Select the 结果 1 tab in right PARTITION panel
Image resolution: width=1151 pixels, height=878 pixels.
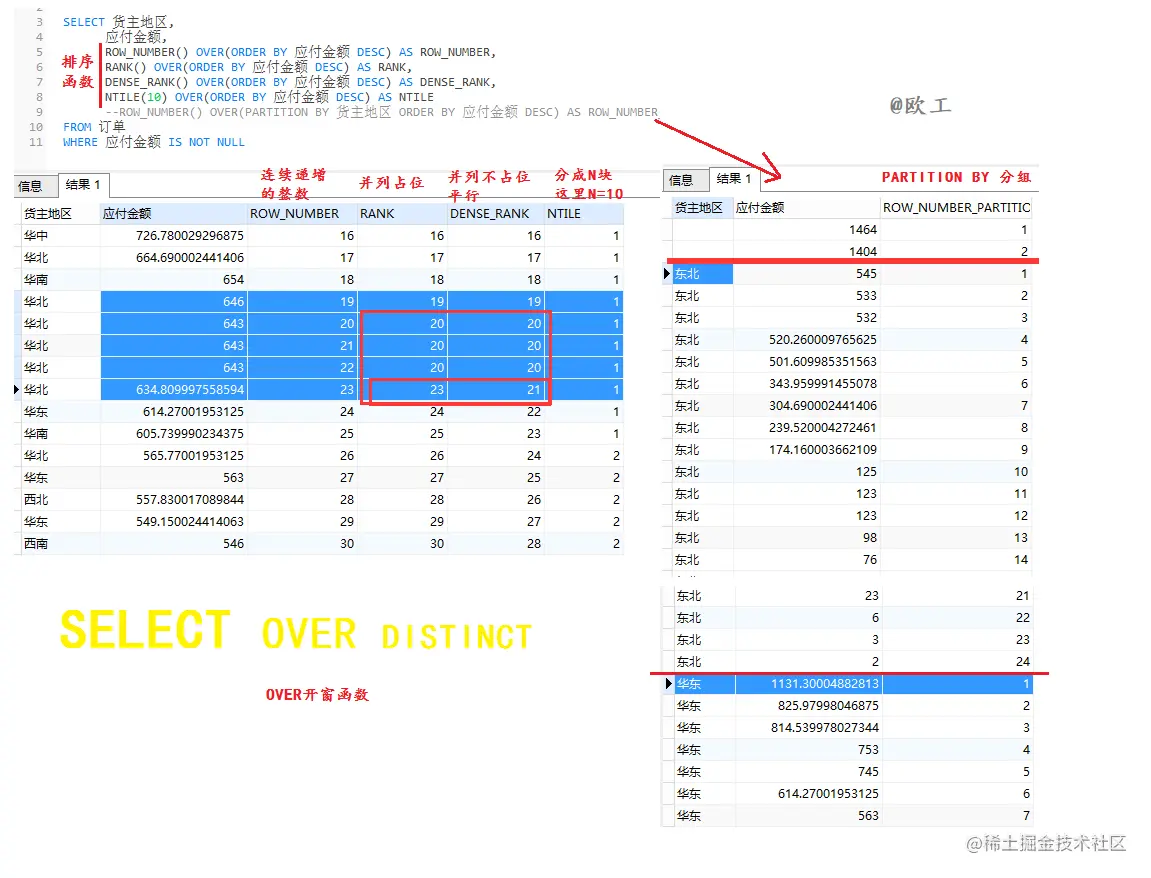click(x=733, y=178)
